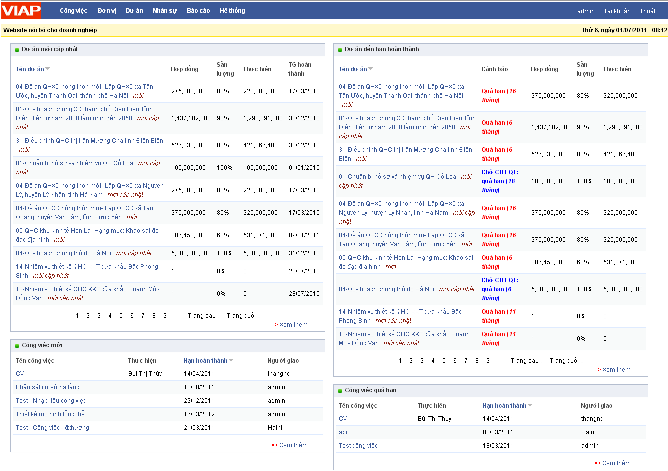Click the date and time text in yellow bar
This screenshot has height=471, width=668.
[x=624, y=30]
